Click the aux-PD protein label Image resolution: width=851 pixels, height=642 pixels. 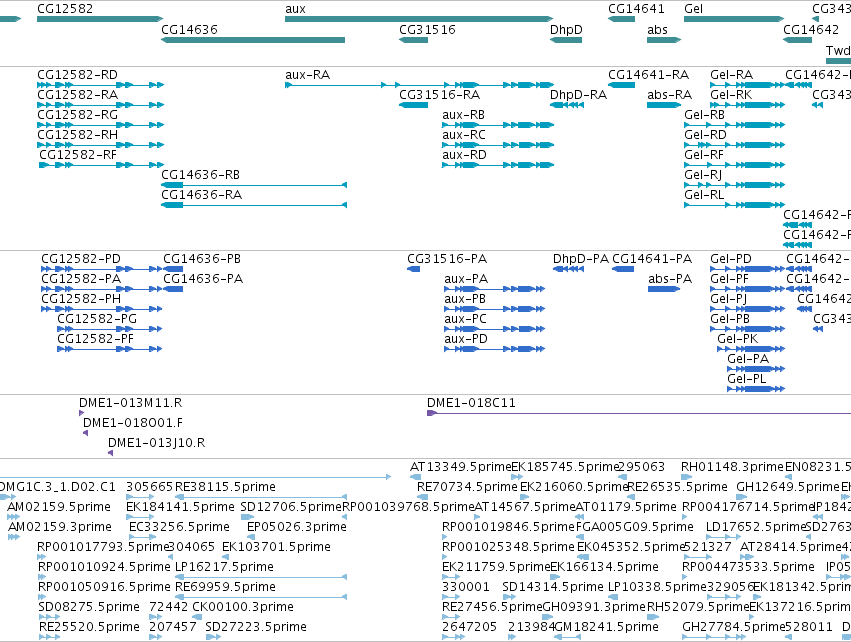point(466,339)
